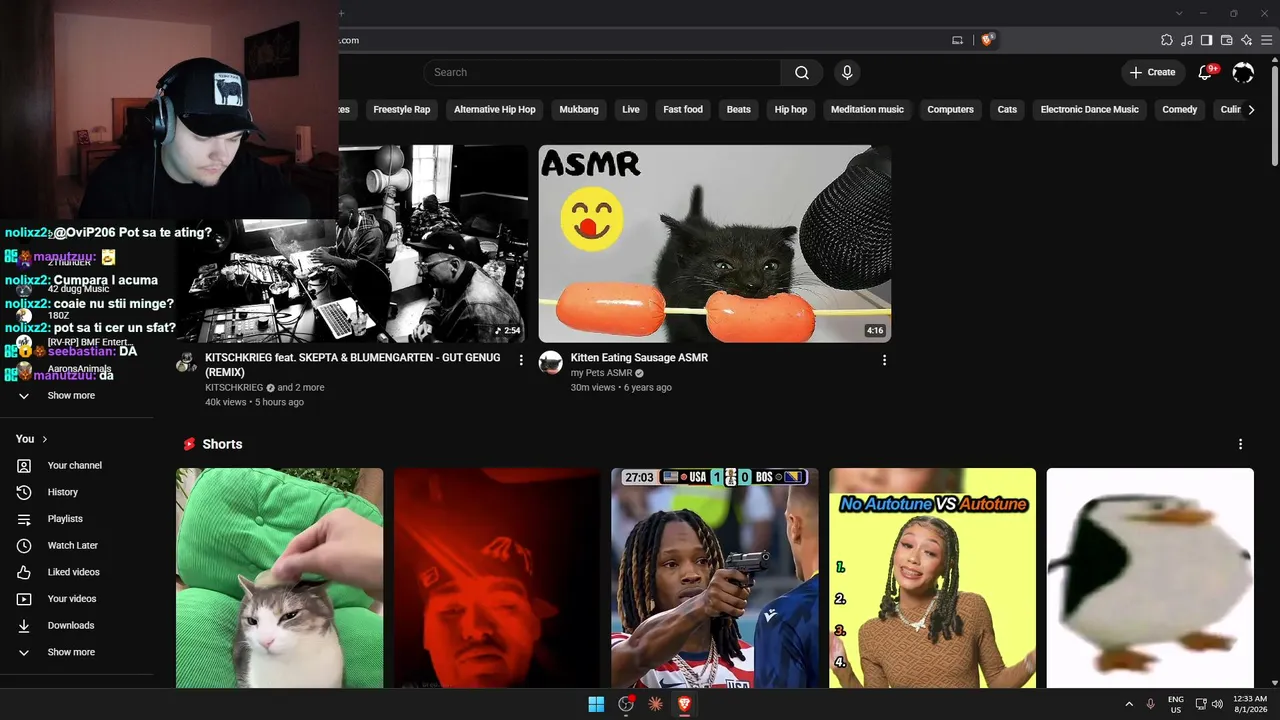Filter by the Hip hop chip
The height and width of the screenshot is (720, 1280).
click(791, 110)
